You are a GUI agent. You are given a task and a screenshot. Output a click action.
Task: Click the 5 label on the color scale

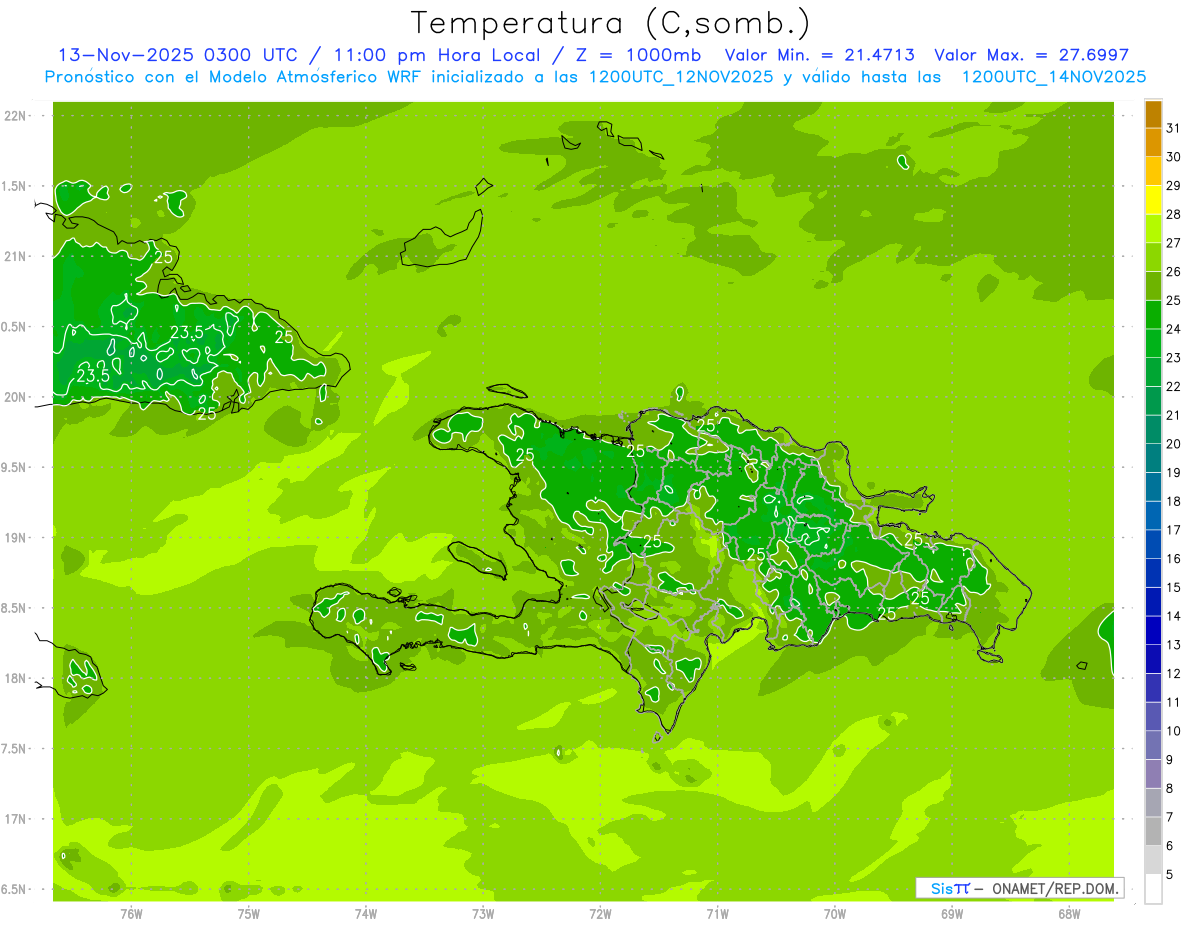pyautogui.click(x=1170, y=875)
